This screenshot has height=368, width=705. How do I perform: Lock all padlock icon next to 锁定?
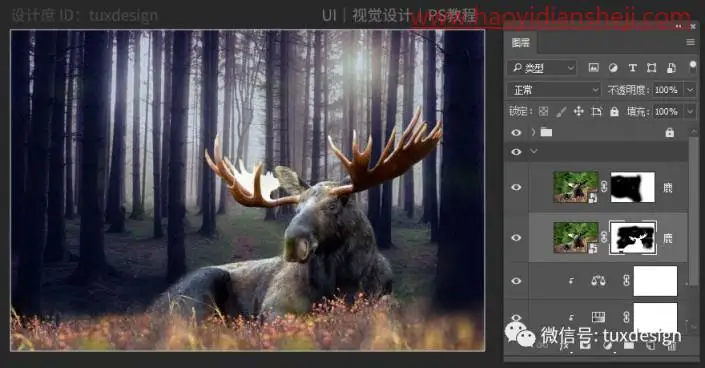tap(614, 112)
